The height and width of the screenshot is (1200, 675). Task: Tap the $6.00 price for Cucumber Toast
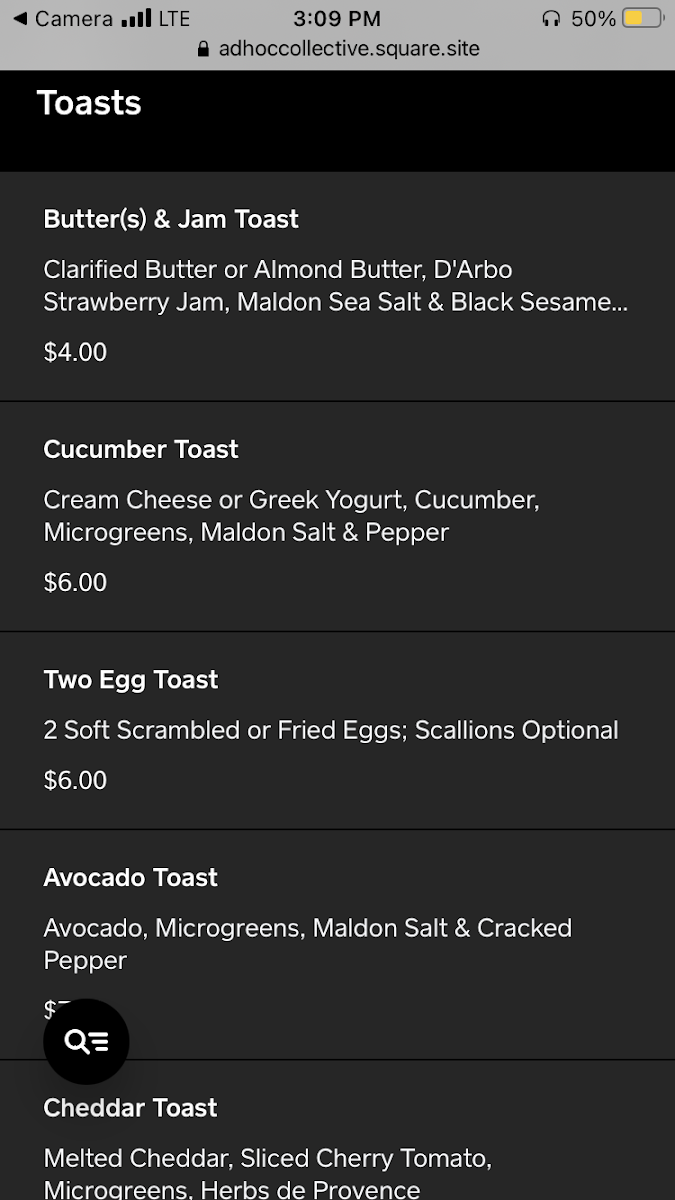point(75,582)
